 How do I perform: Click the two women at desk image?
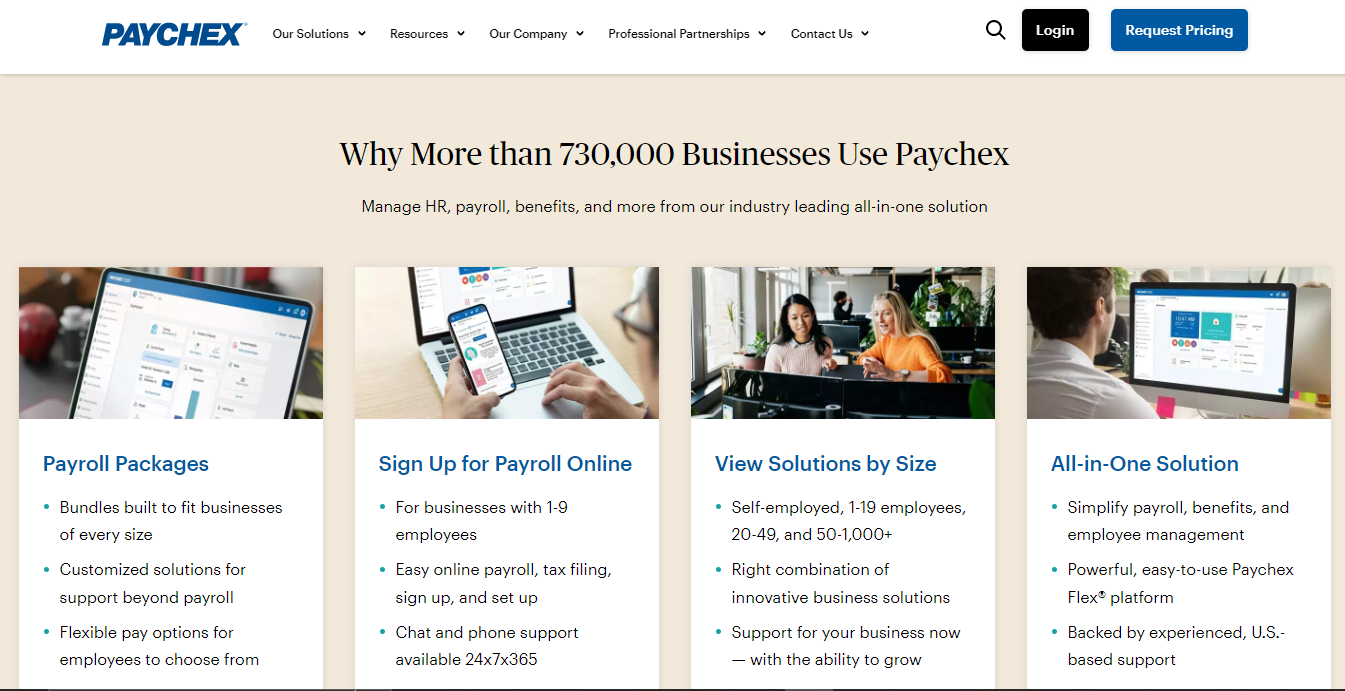(x=843, y=343)
